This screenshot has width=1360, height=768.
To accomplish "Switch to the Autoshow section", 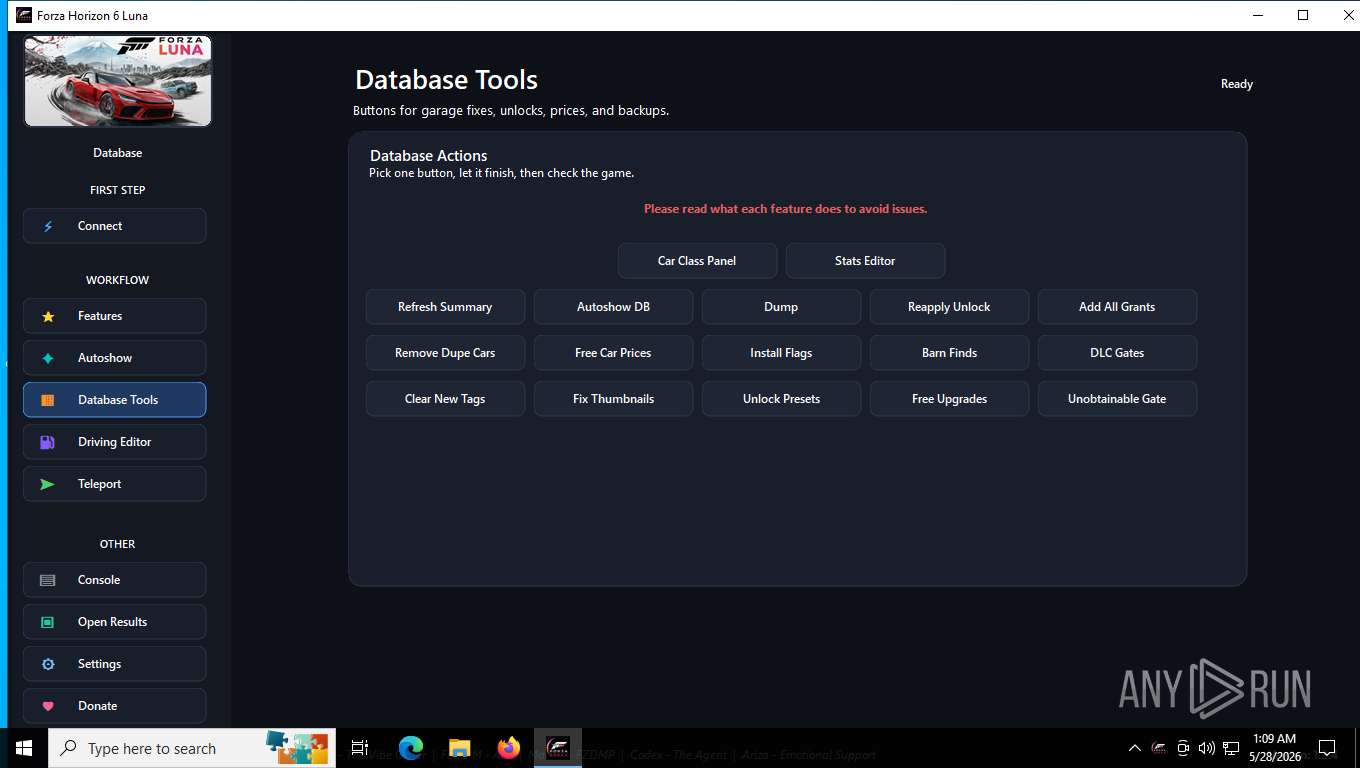I will (115, 358).
